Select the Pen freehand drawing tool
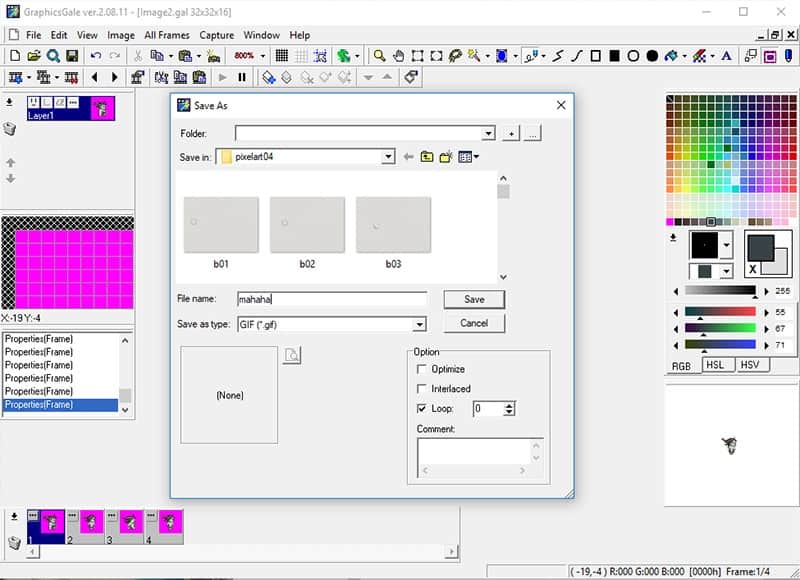Viewport: 800px width, 580px height. point(531,56)
